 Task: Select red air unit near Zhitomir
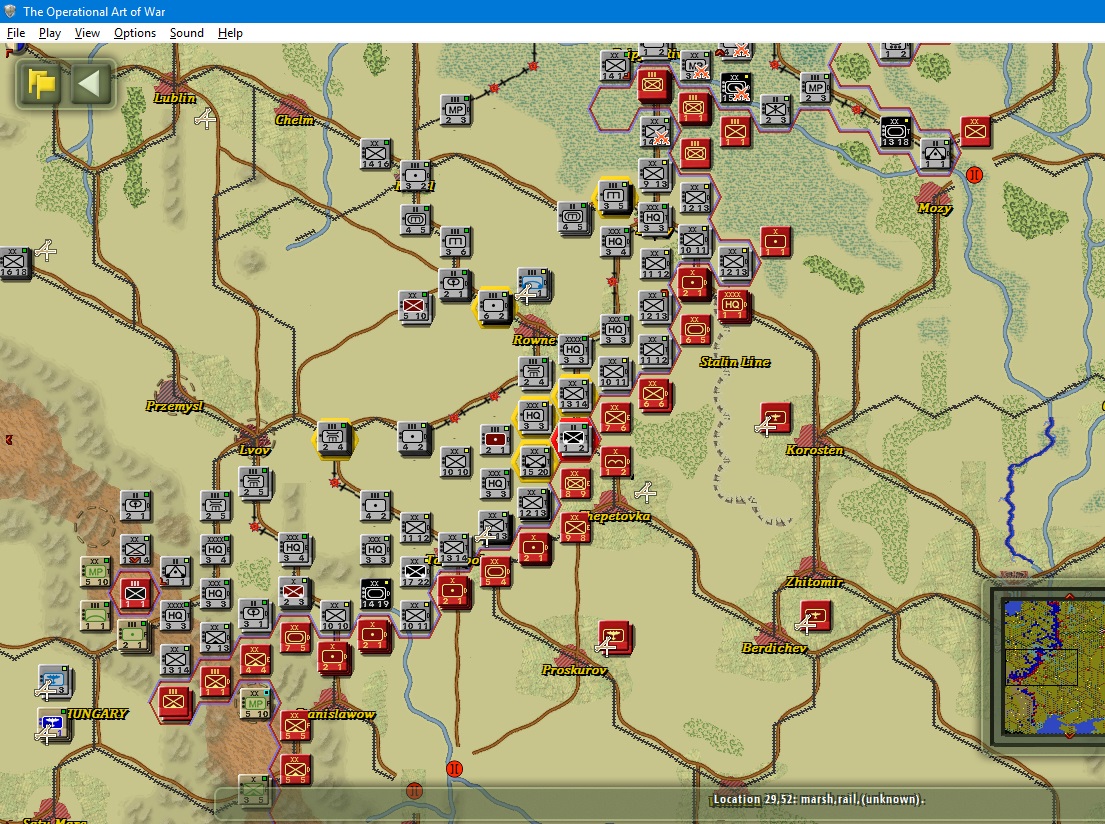click(815, 617)
